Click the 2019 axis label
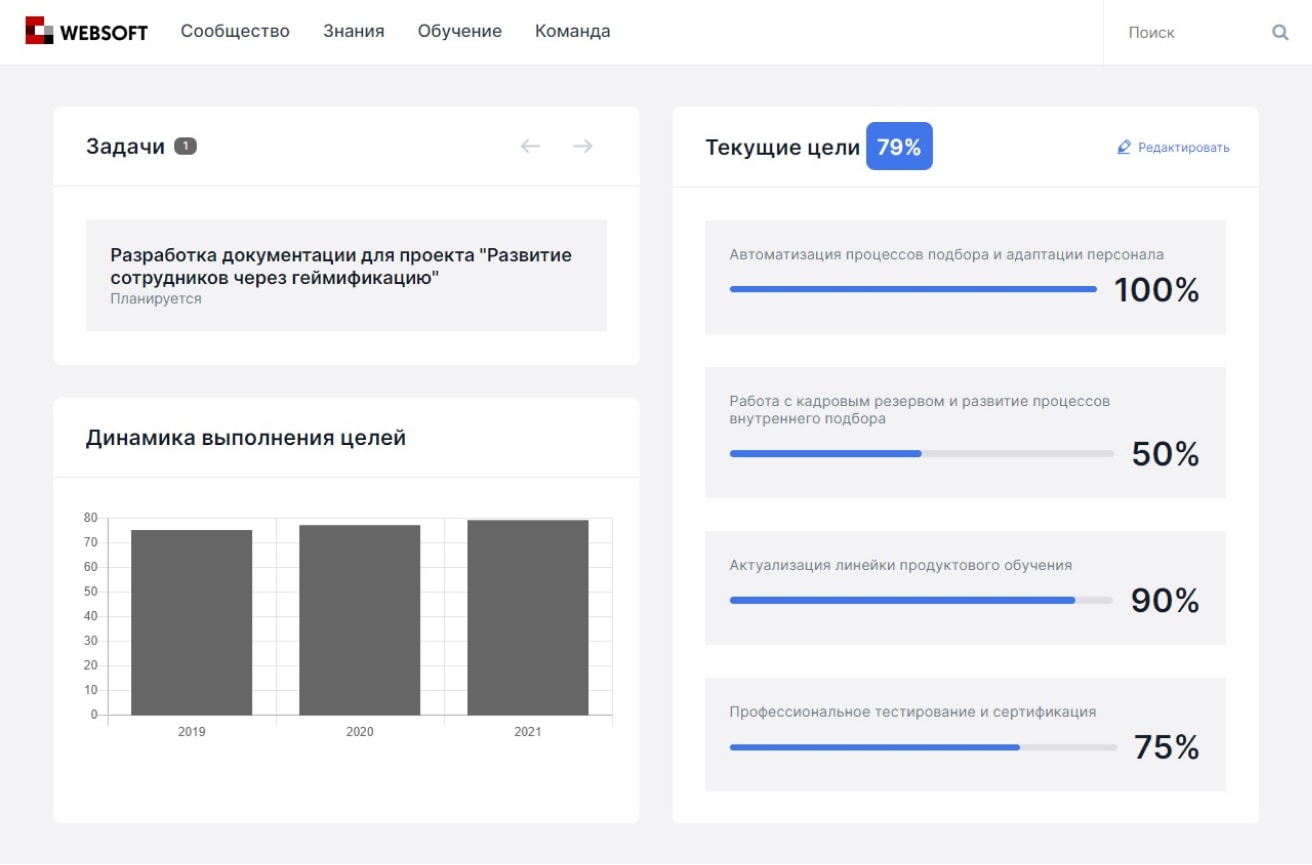The width and height of the screenshot is (1312, 865). (x=192, y=732)
